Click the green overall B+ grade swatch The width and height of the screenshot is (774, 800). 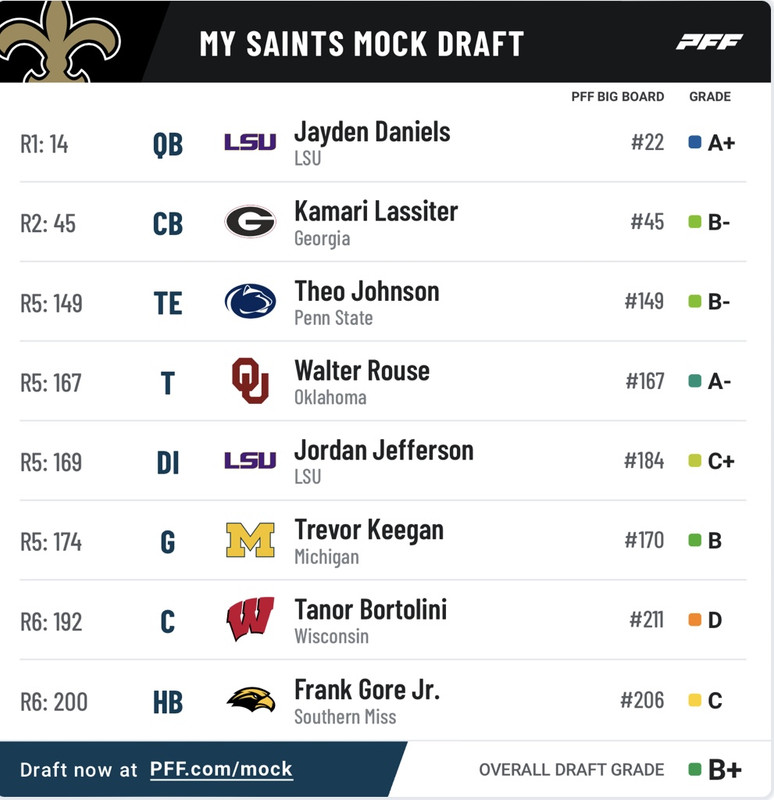click(x=694, y=769)
